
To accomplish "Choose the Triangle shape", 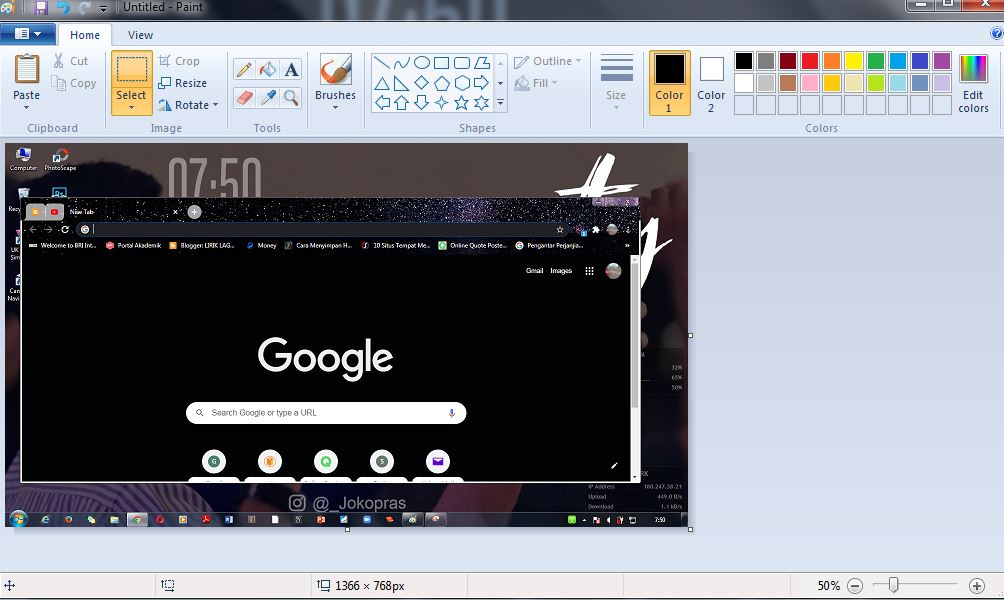I will point(382,83).
